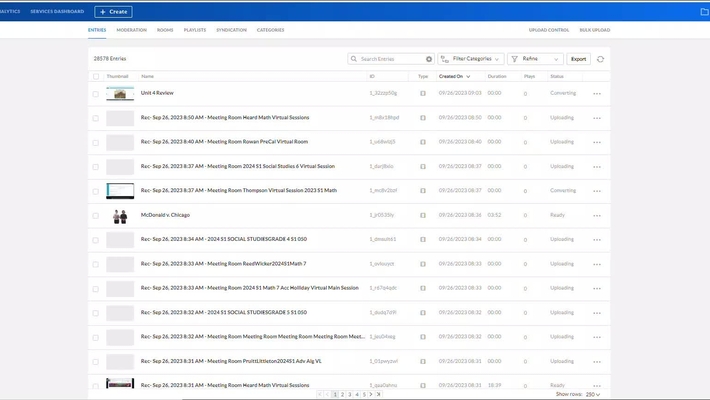Open actions menu for Thompson Virtual Session entry
Viewport: 710px width, 400px height.
coord(597,191)
